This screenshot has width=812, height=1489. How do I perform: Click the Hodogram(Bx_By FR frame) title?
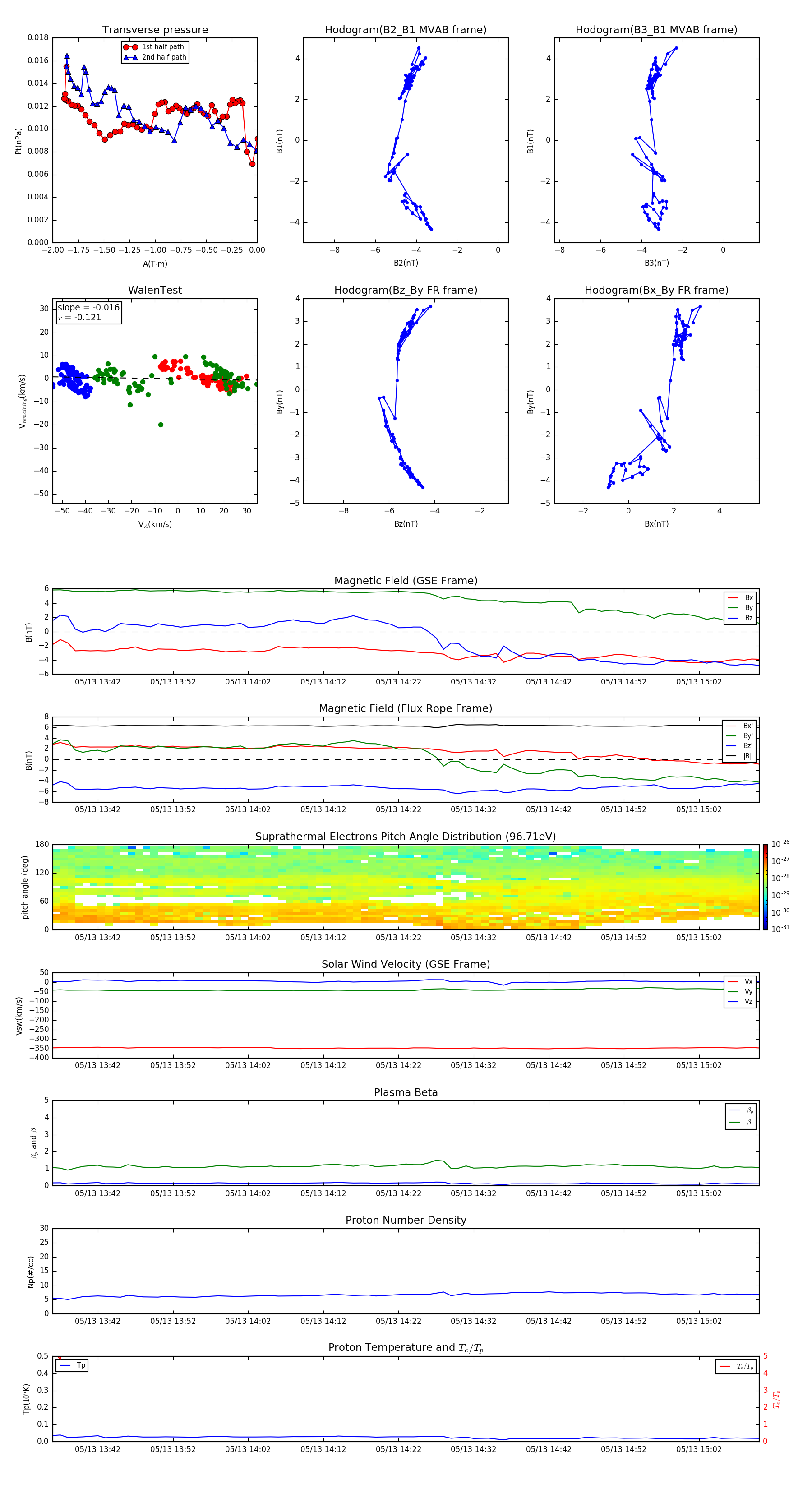[656, 290]
